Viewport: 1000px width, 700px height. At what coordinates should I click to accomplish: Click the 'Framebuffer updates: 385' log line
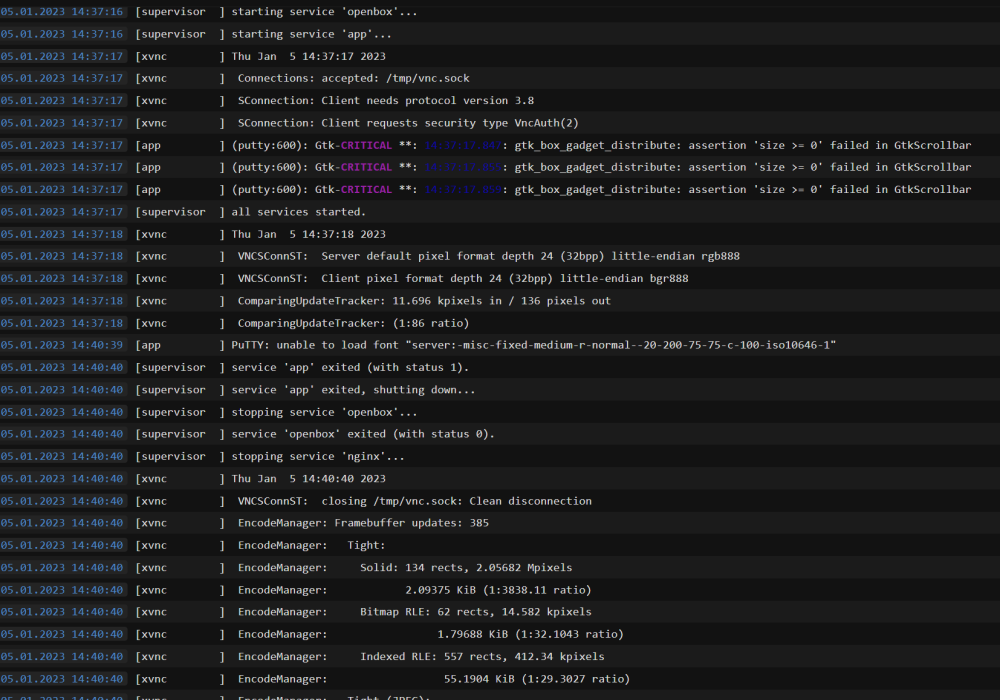tap(500, 523)
